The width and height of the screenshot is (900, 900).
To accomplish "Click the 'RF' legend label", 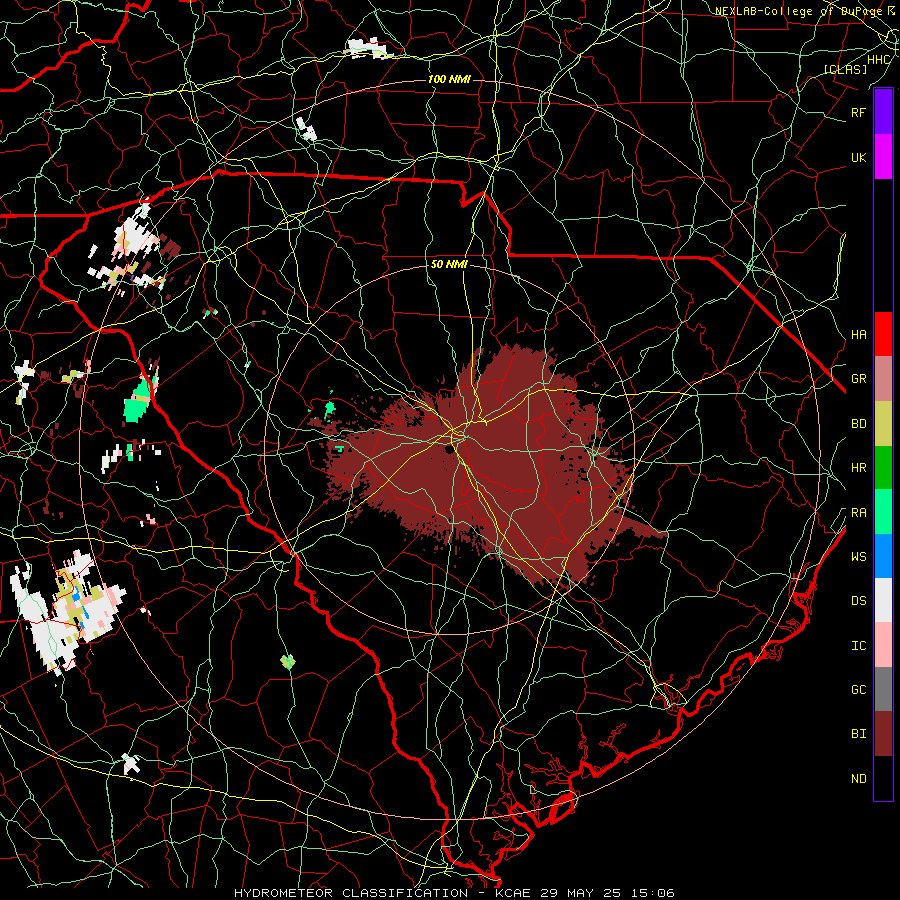I will point(858,112).
